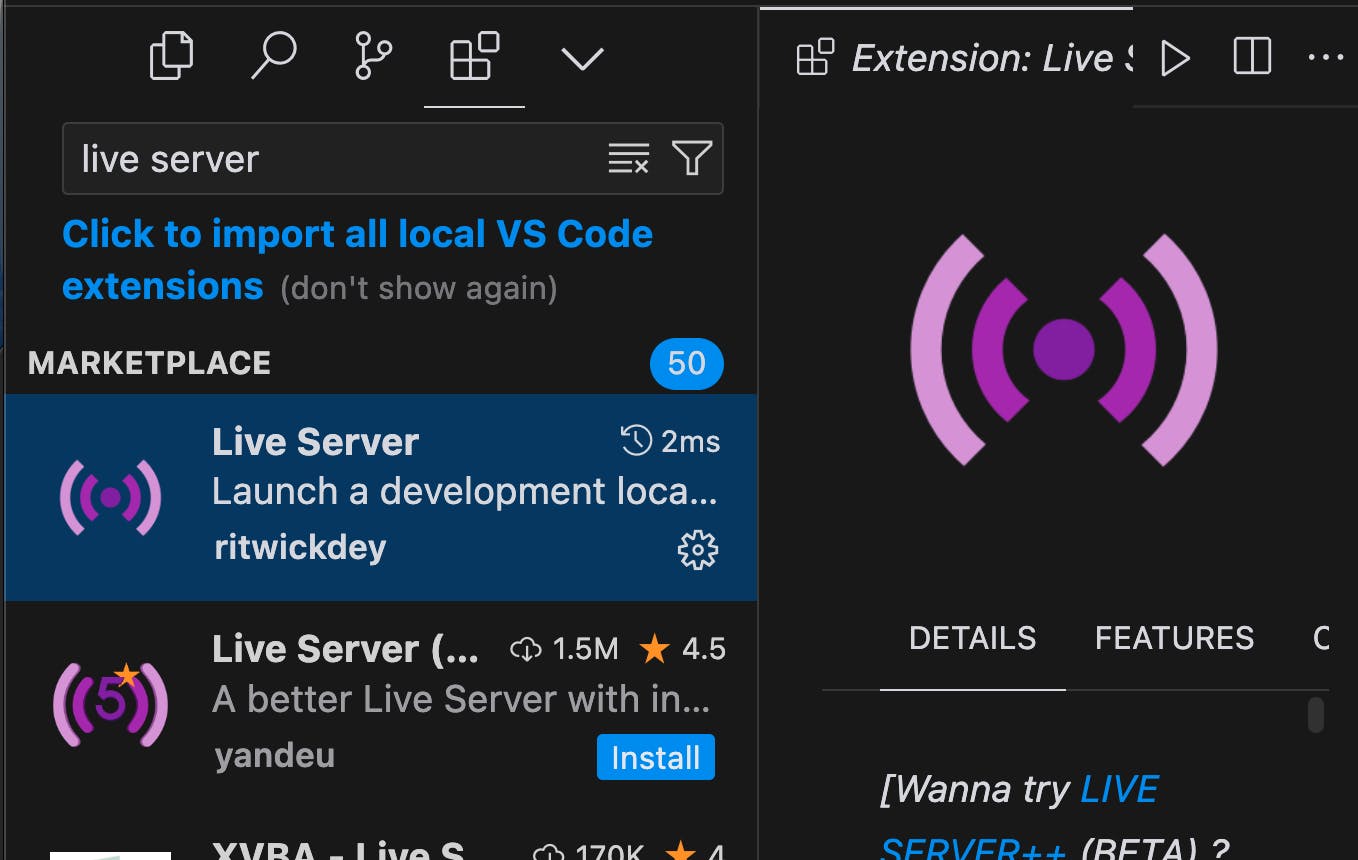The image size is (1358, 860).
Task: Run using the play icon
Action: click(x=1176, y=58)
